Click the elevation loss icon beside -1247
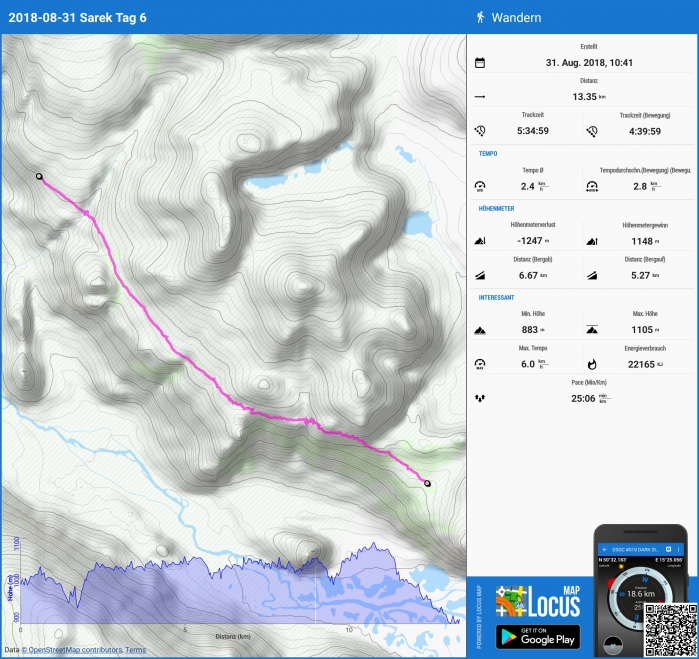699x659 pixels. point(480,241)
